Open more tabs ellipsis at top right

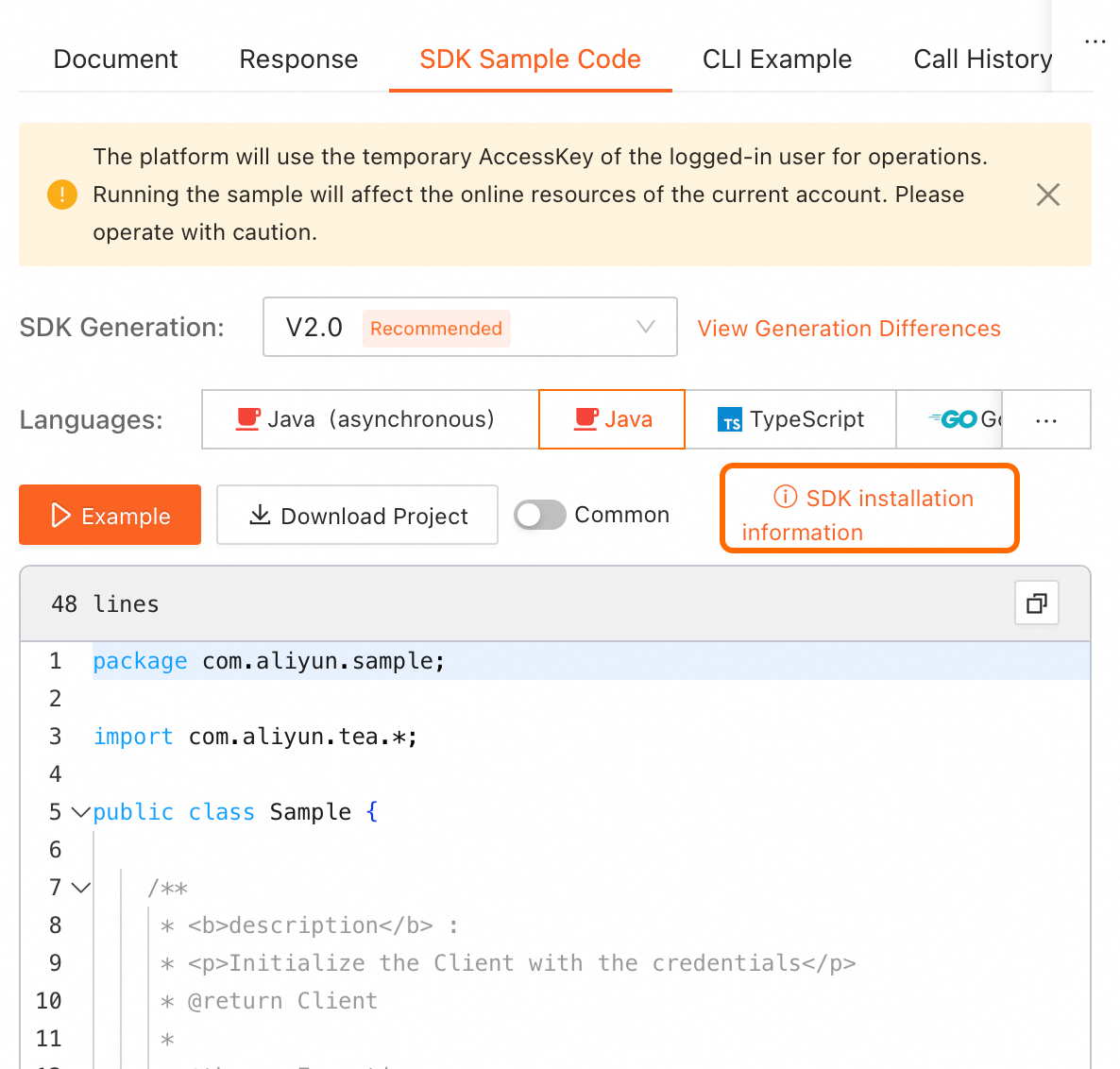(1095, 42)
